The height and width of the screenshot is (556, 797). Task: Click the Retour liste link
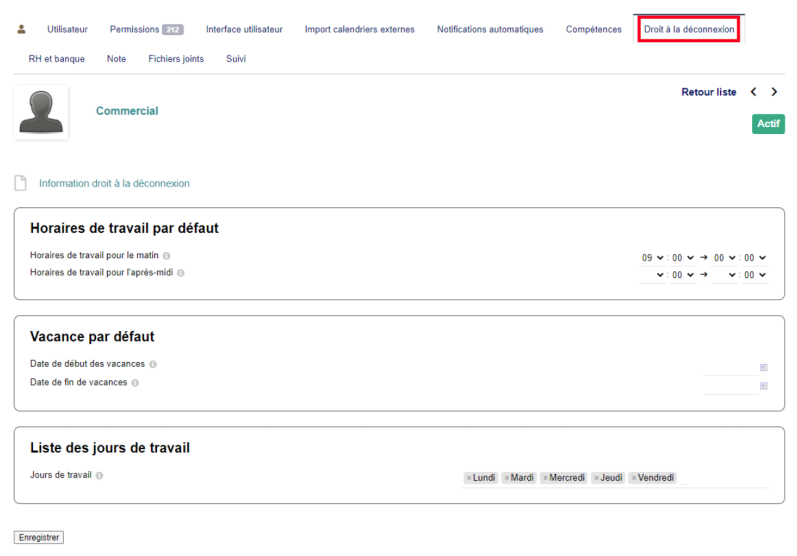coord(708,92)
